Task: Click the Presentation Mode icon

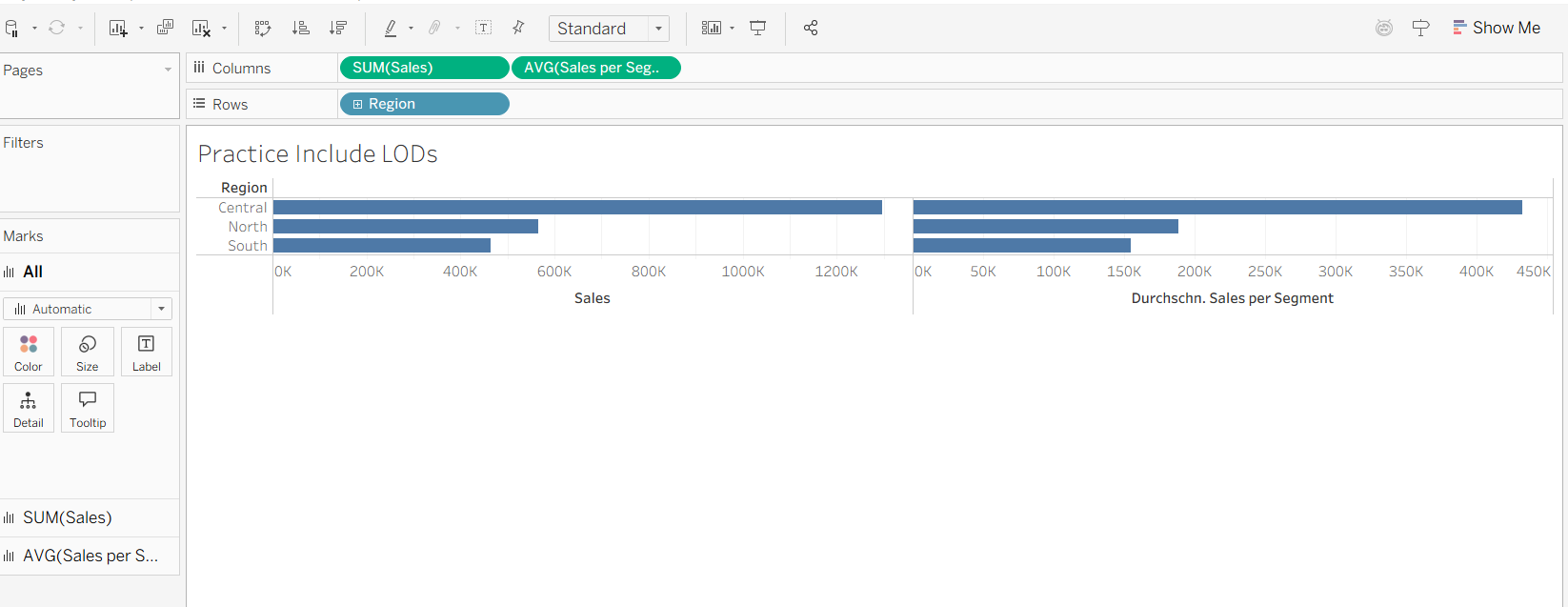Action: click(x=758, y=29)
